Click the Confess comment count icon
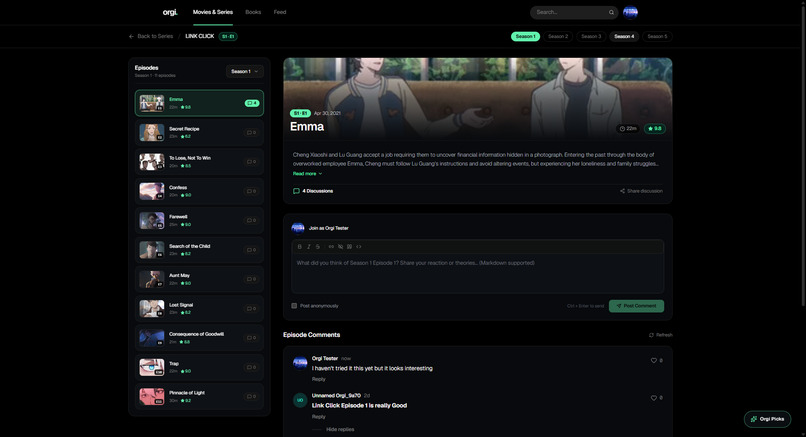The width and height of the screenshot is (806, 437). [x=251, y=191]
